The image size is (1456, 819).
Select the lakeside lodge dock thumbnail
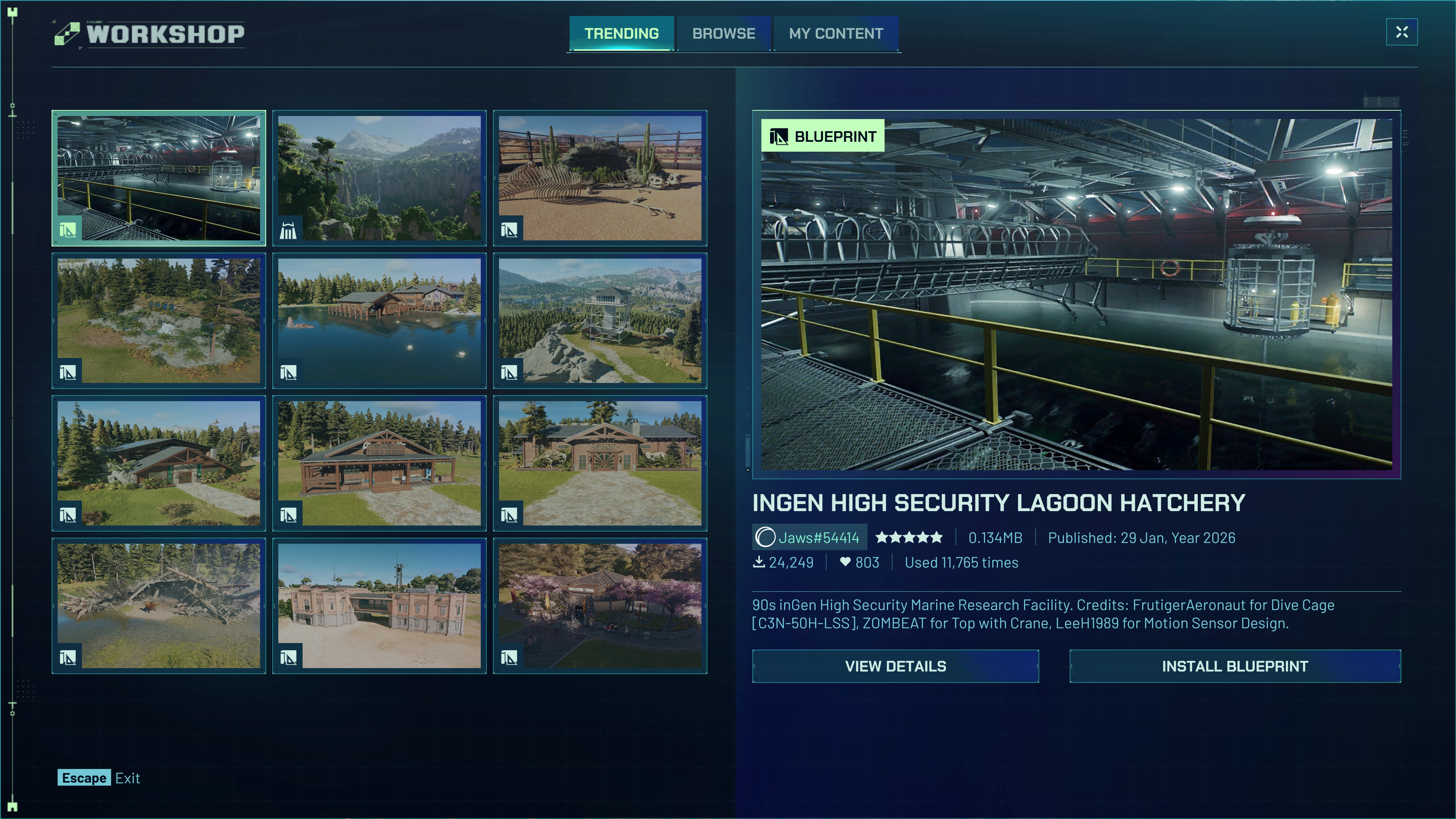tap(379, 320)
